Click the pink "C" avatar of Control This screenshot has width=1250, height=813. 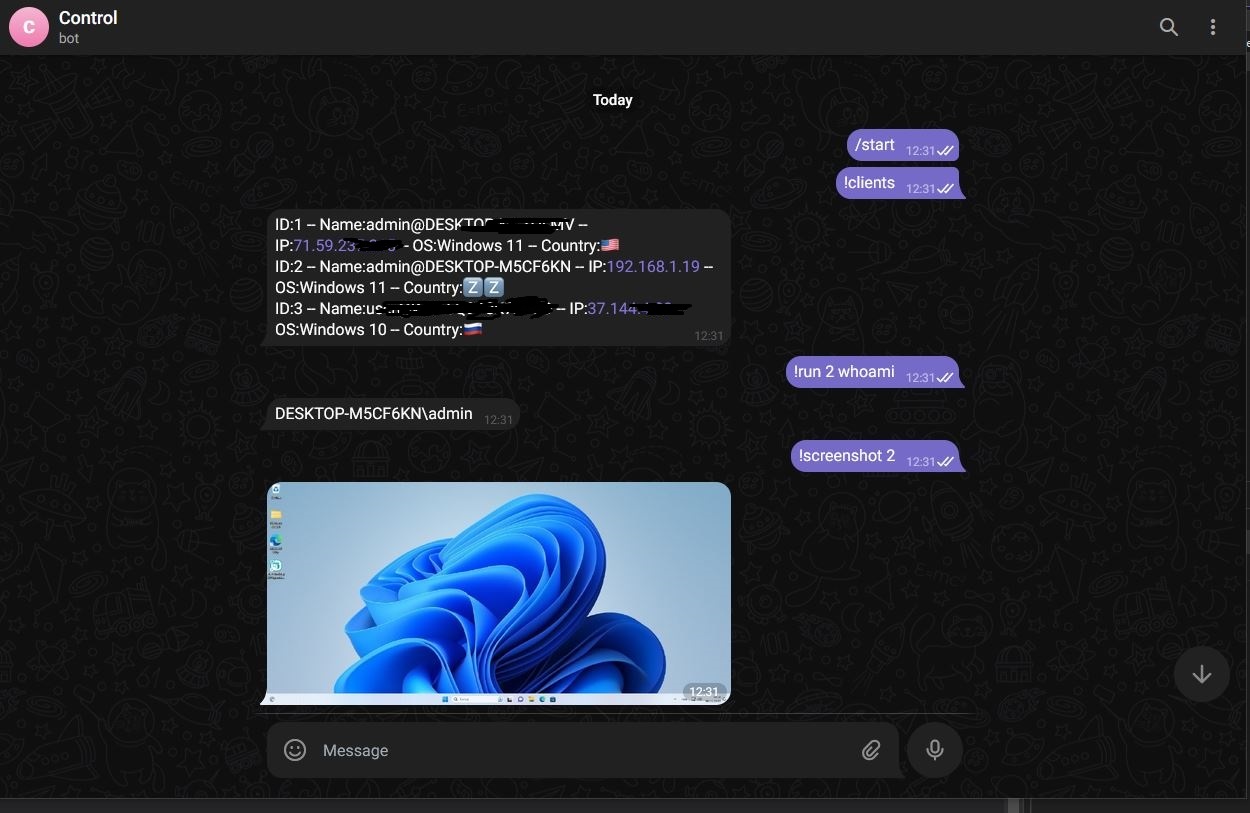click(x=29, y=27)
